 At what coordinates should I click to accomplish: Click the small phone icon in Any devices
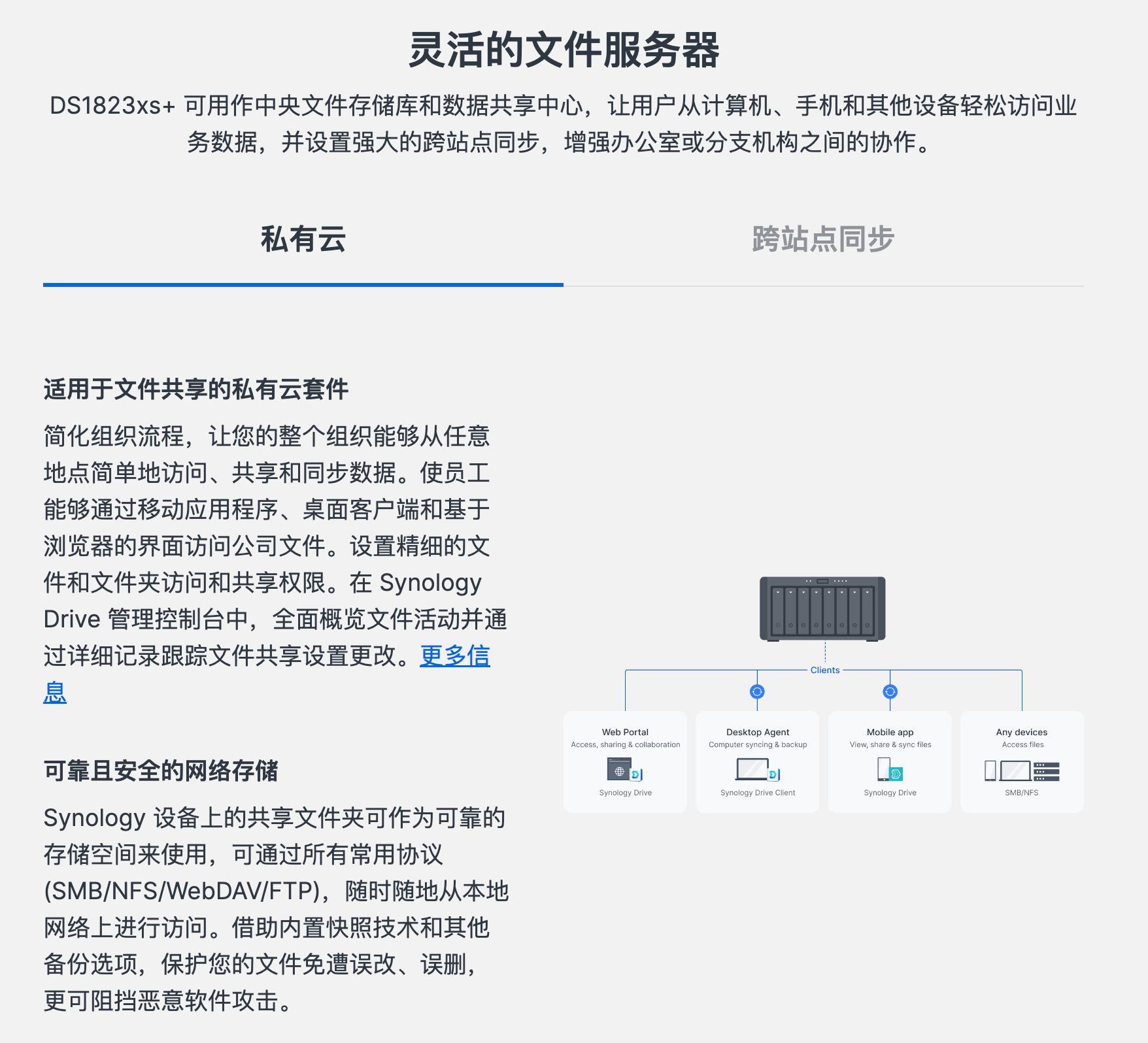click(990, 770)
